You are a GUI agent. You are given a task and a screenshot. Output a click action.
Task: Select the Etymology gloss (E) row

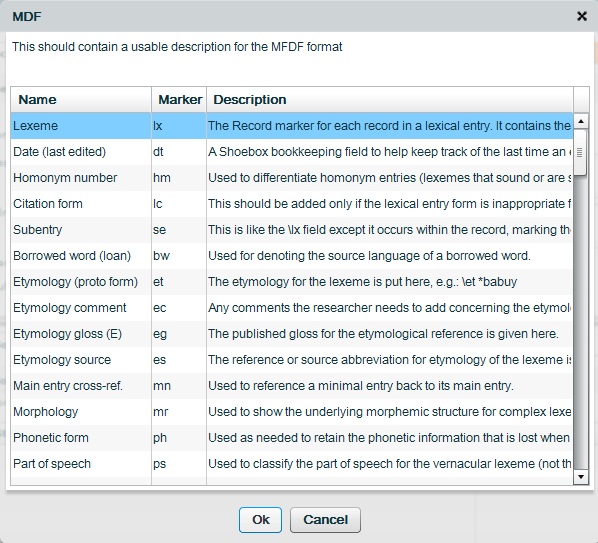click(292, 334)
